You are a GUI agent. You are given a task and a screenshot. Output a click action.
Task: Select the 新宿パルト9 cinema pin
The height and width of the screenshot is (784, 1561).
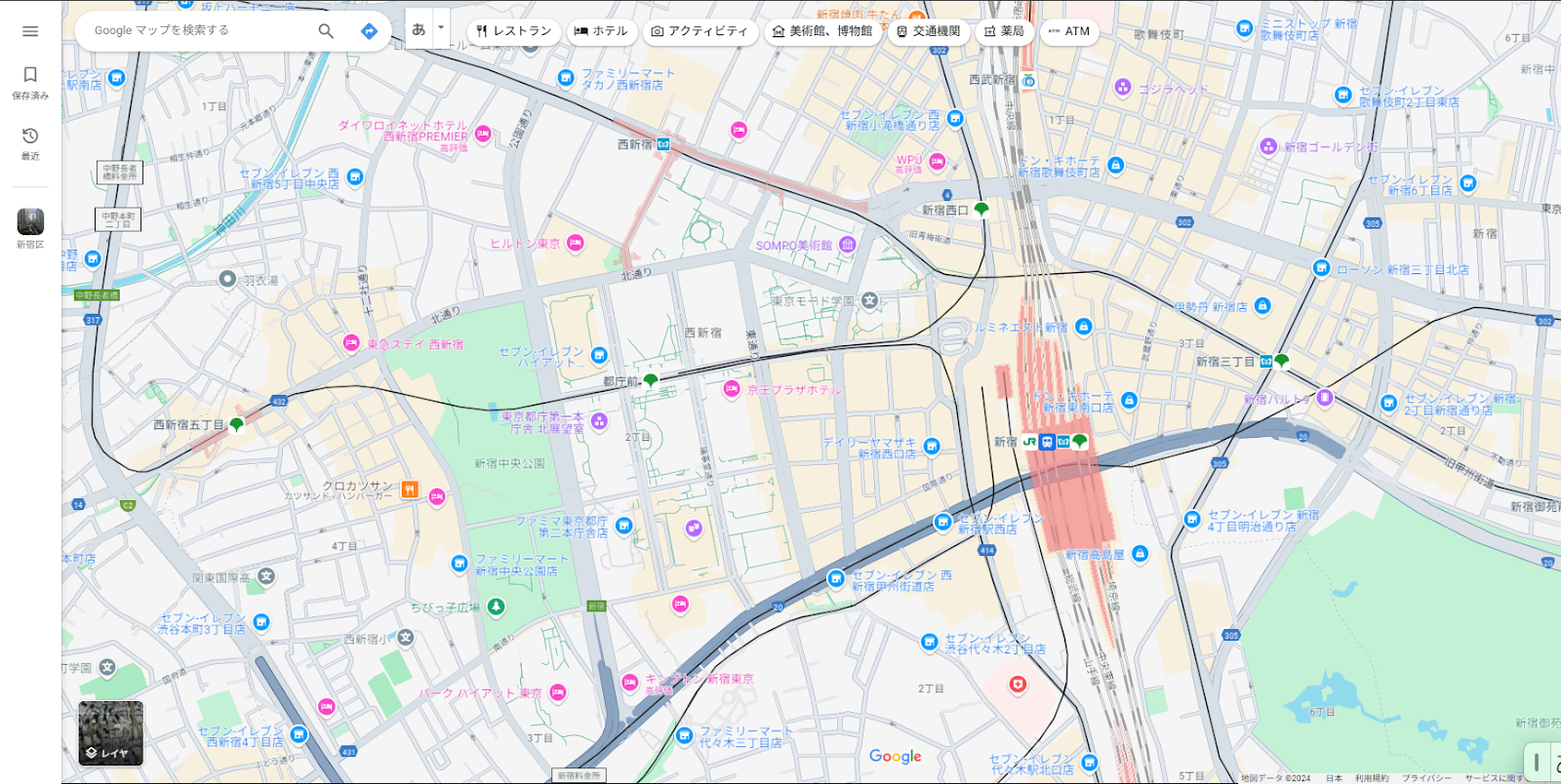click(x=1325, y=397)
